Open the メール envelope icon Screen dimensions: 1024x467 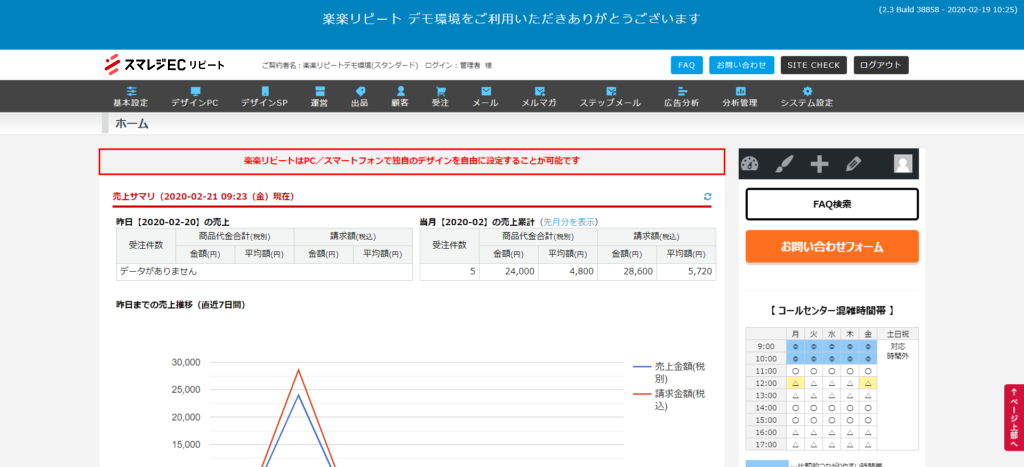pos(485,91)
